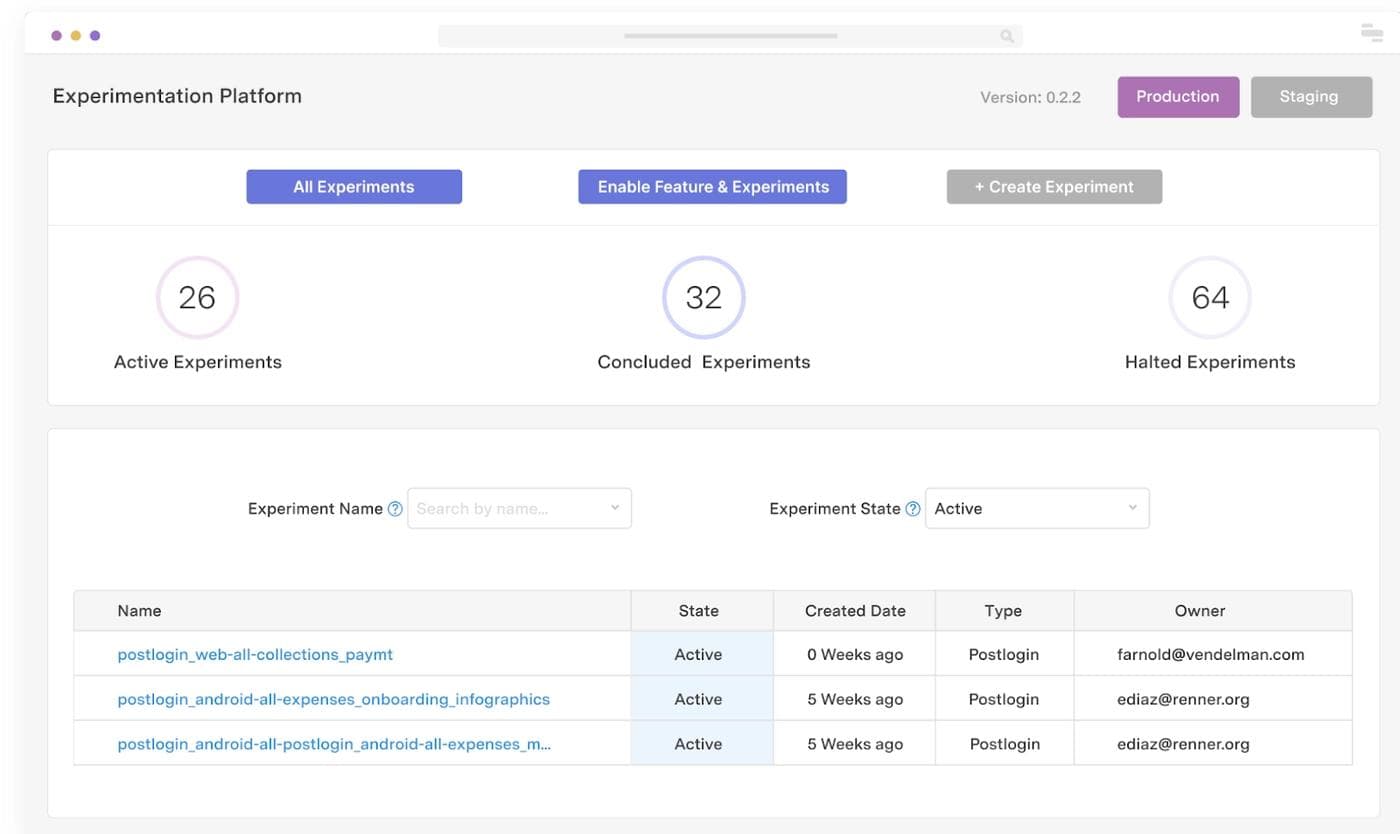1400x834 pixels.
Task: Switch to Production environment
Action: click(x=1177, y=97)
